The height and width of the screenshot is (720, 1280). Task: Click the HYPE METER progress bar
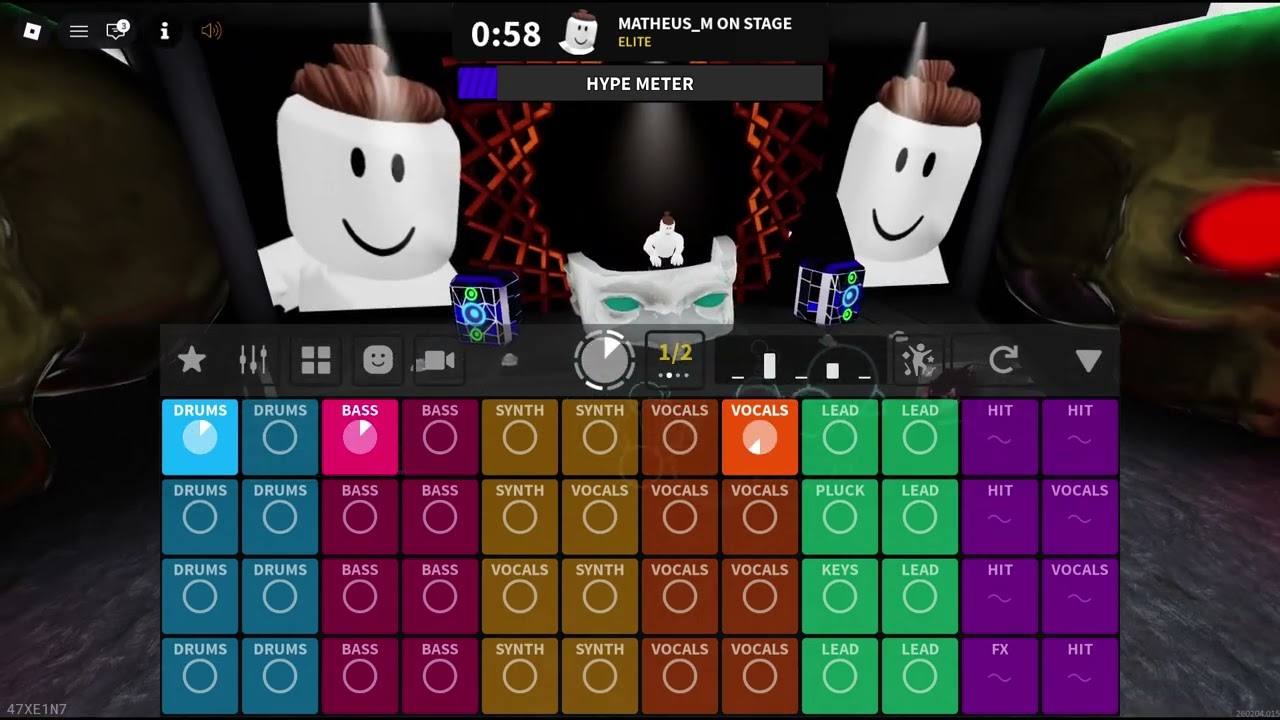pyautogui.click(x=640, y=84)
